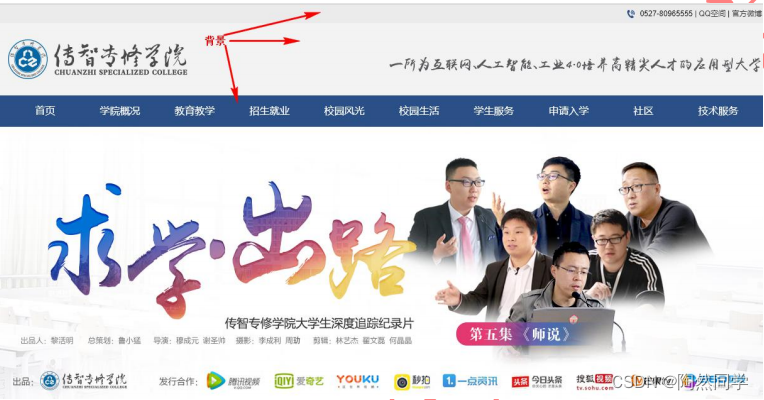
Task: Select 教育教学 in the nav bar
Action: [194, 111]
